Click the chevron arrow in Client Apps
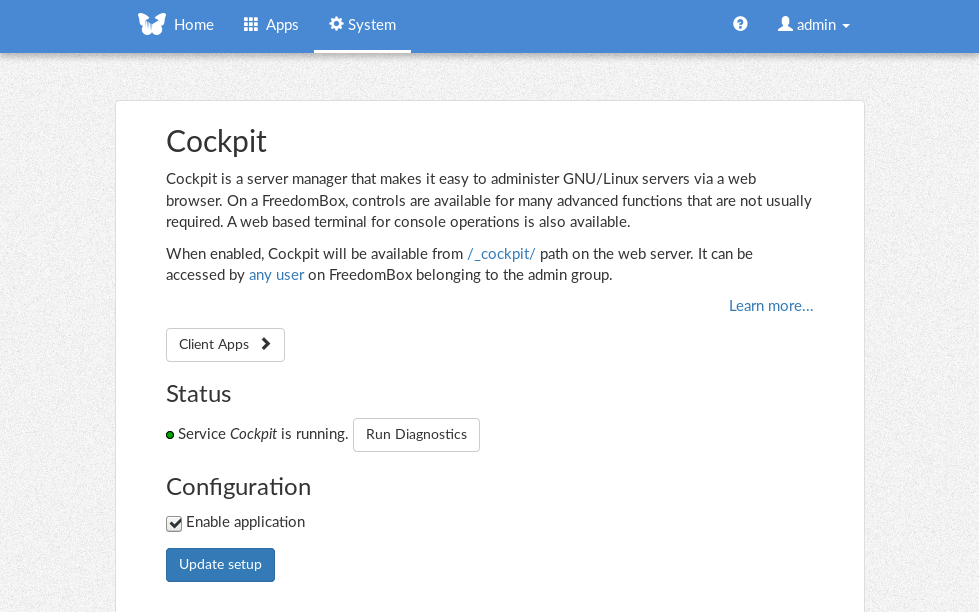979x612 pixels. click(x=266, y=344)
